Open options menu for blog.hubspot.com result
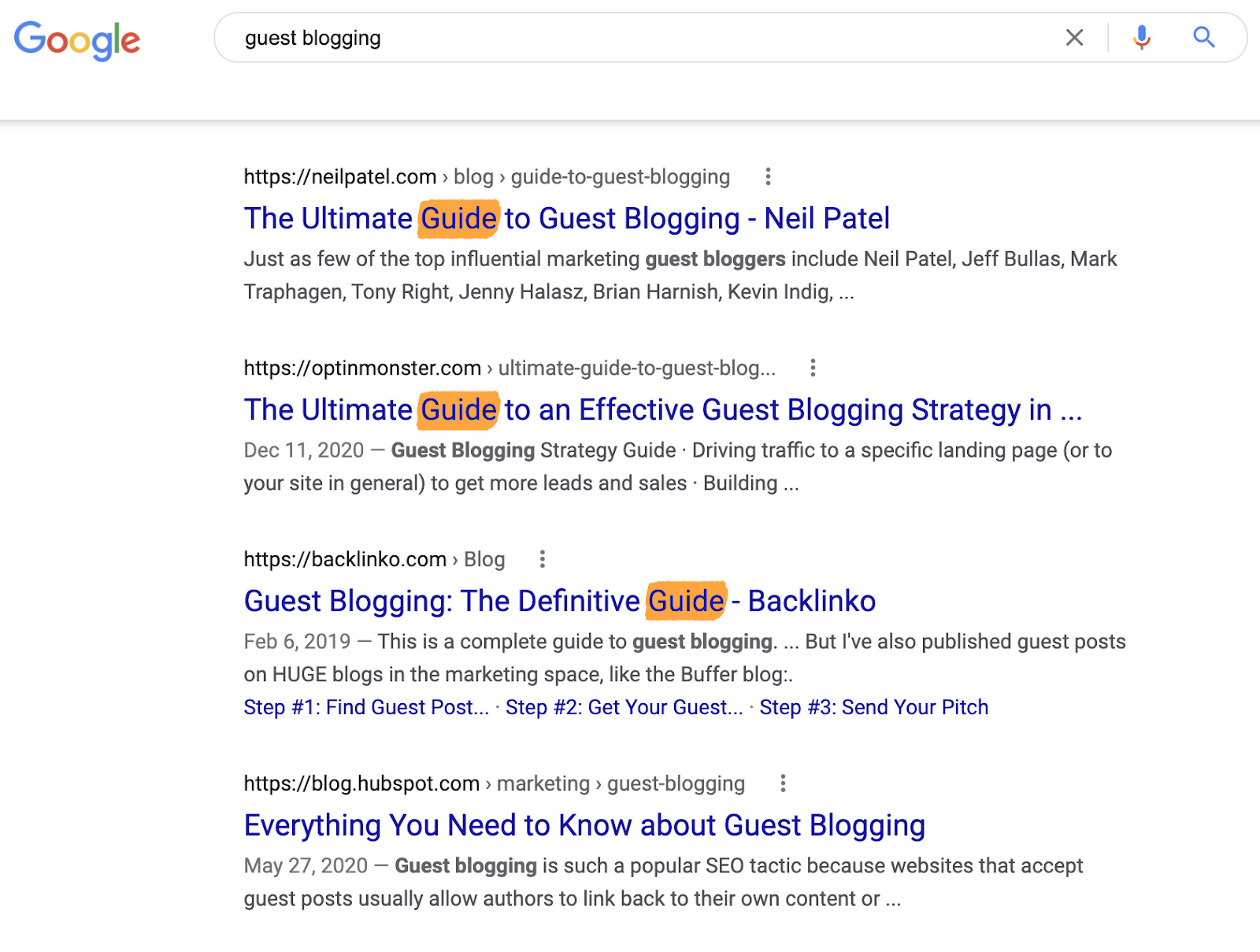 782,783
